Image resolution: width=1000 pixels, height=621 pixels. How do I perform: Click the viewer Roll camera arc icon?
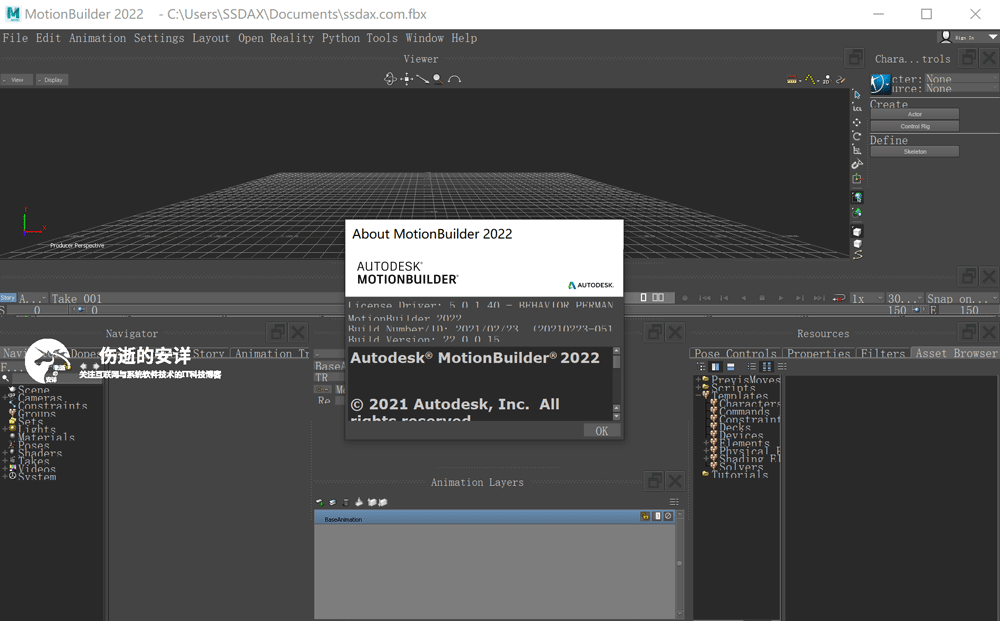(454, 79)
